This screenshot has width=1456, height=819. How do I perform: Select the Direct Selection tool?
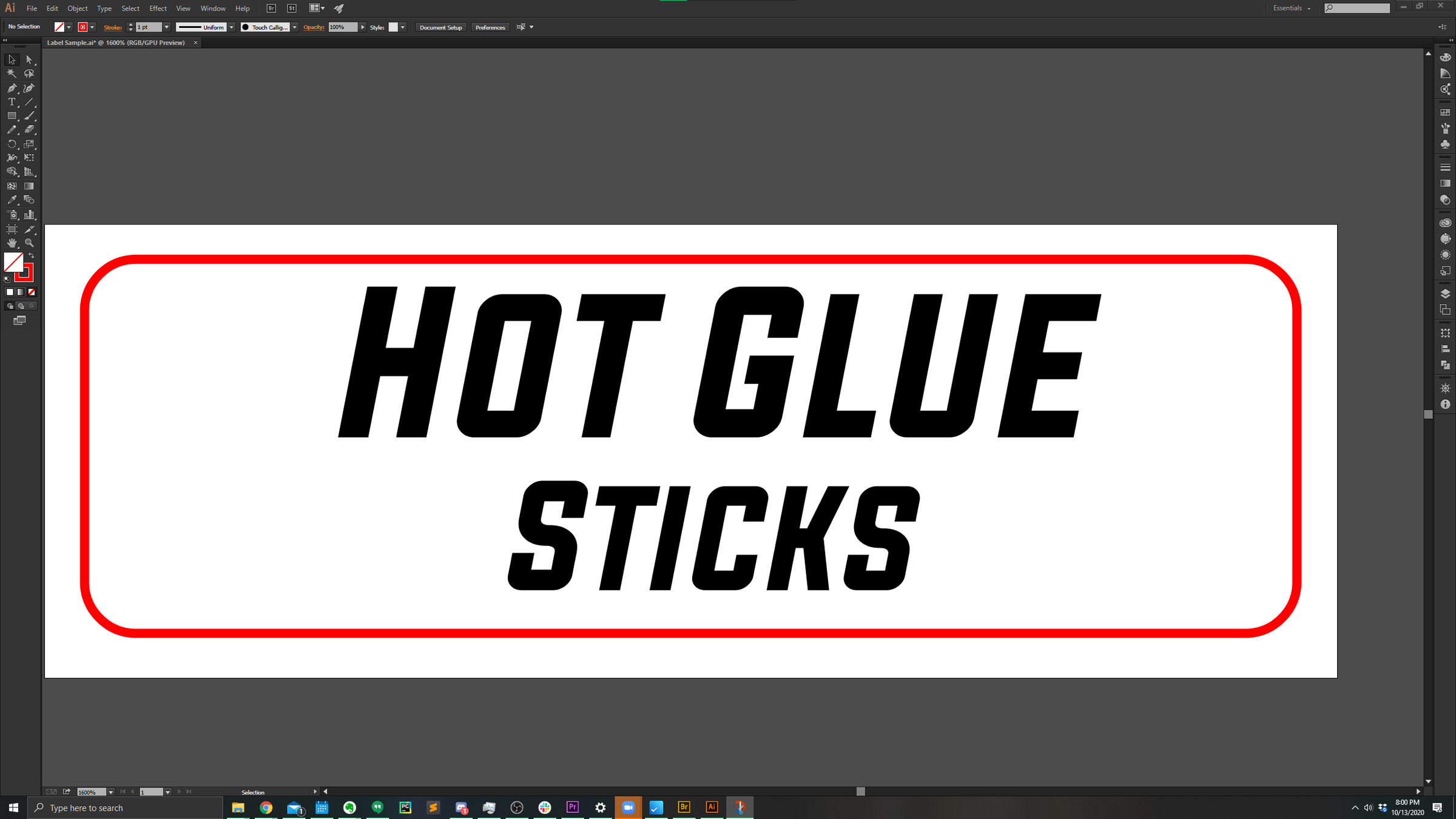pyautogui.click(x=29, y=59)
